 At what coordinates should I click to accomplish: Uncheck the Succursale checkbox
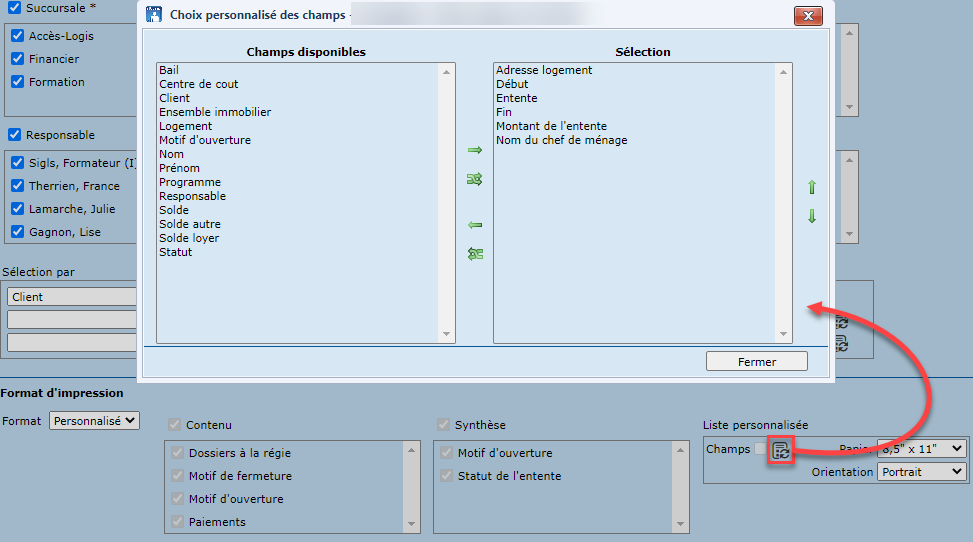(14, 7)
